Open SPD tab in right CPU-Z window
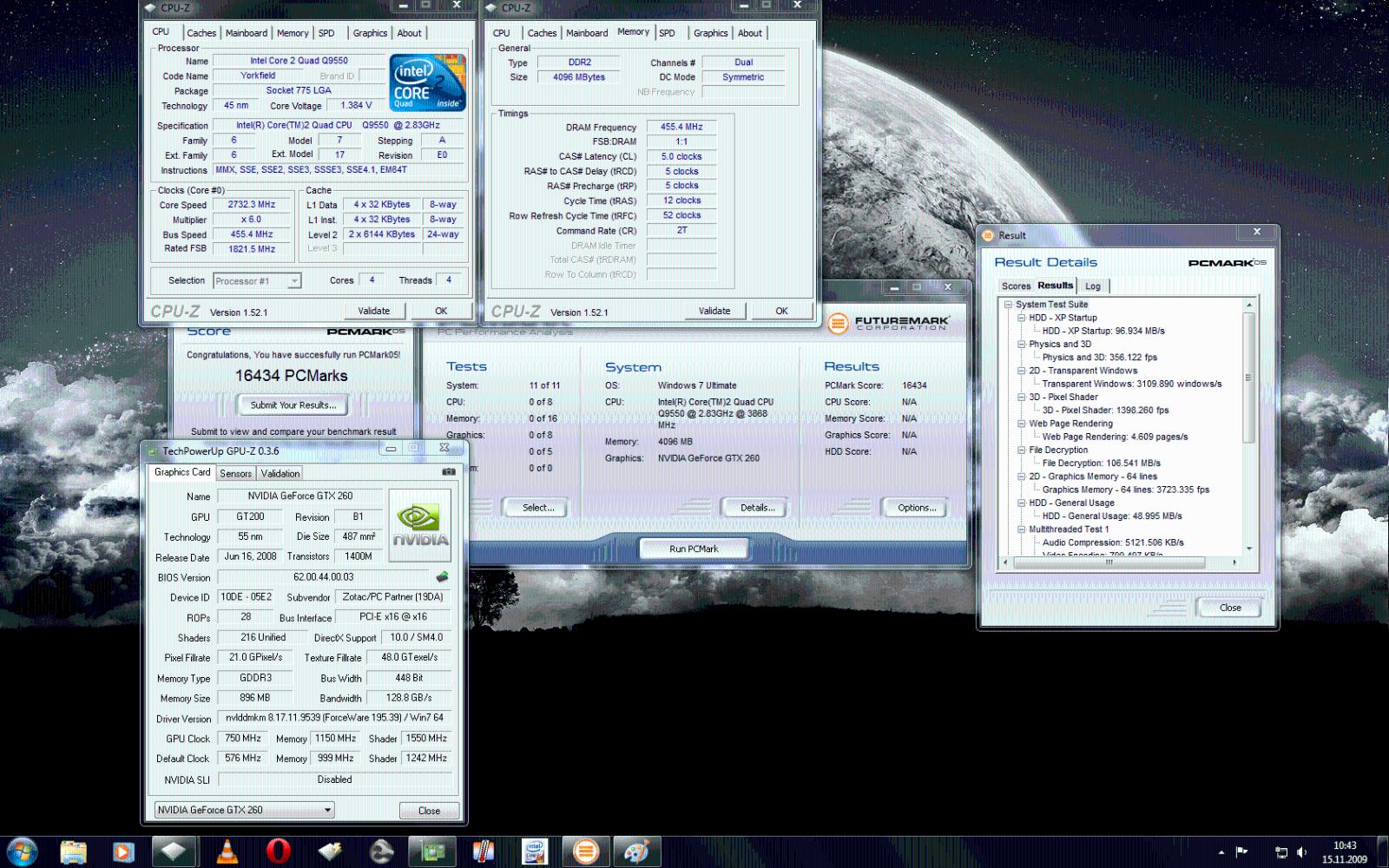Viewport: 1389px width, 868px height. tap(667, 33)
